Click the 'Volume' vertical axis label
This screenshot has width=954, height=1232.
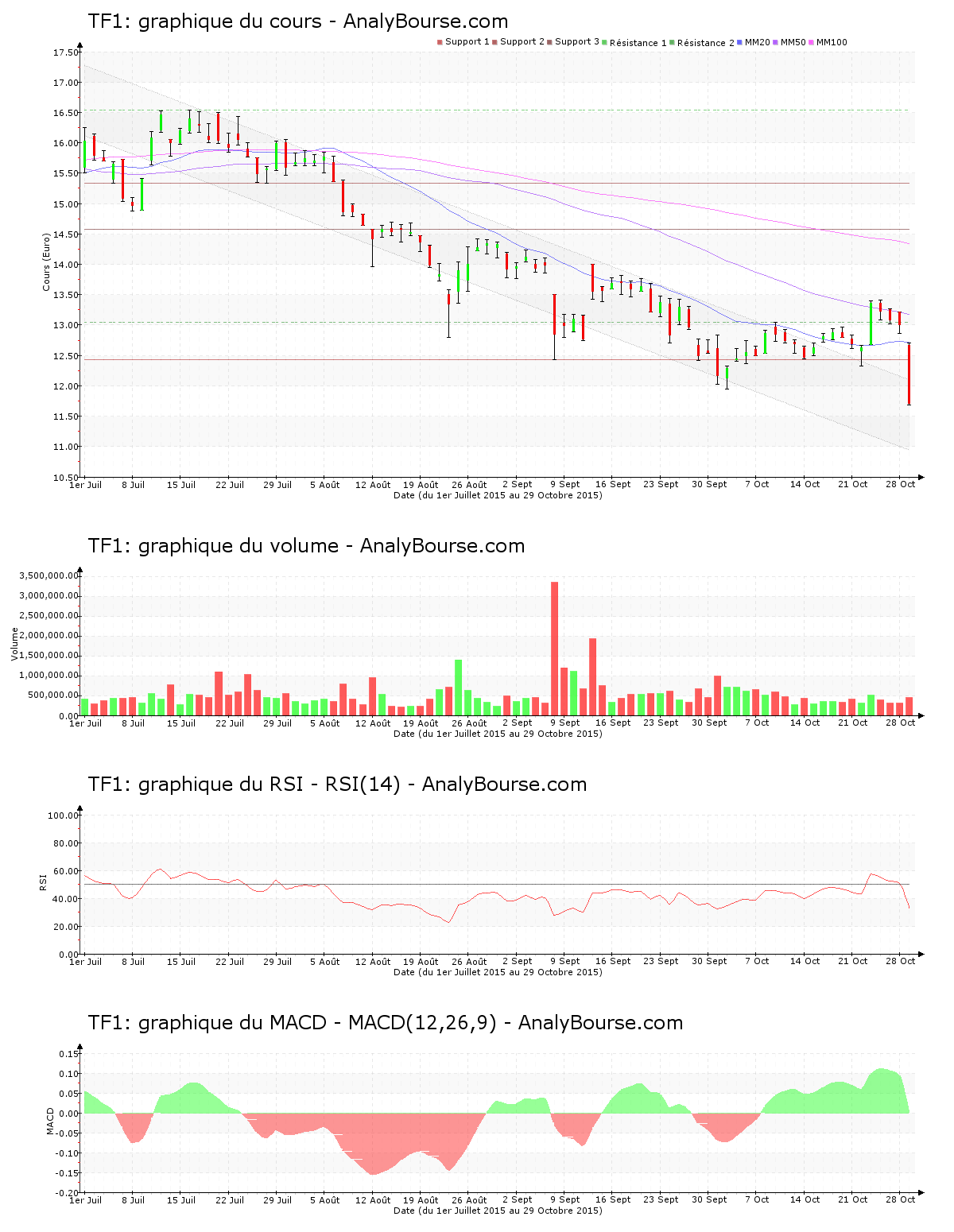coord(14,644)
